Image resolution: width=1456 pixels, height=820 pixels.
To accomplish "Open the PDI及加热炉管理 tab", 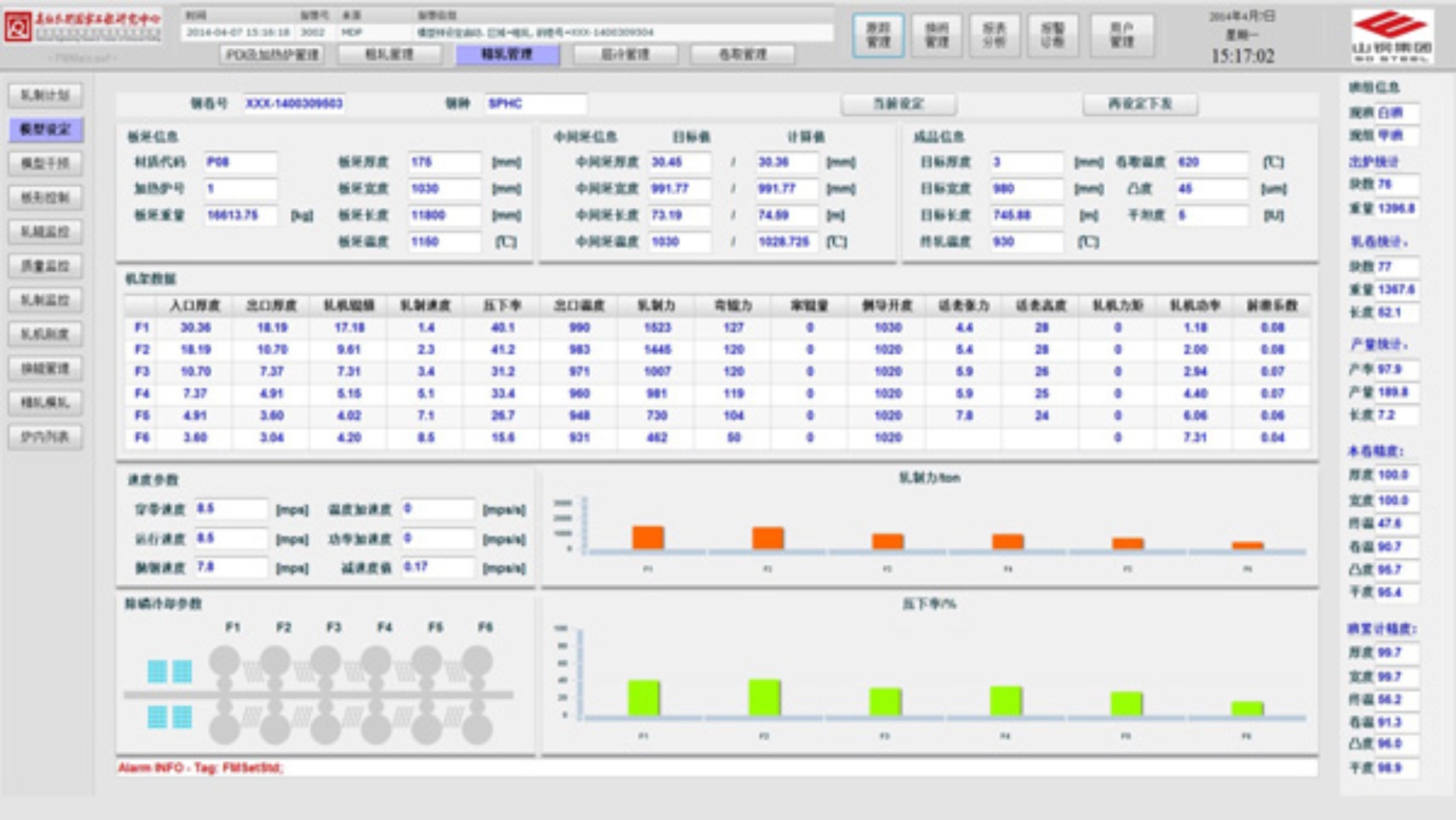I will (273, 54).
